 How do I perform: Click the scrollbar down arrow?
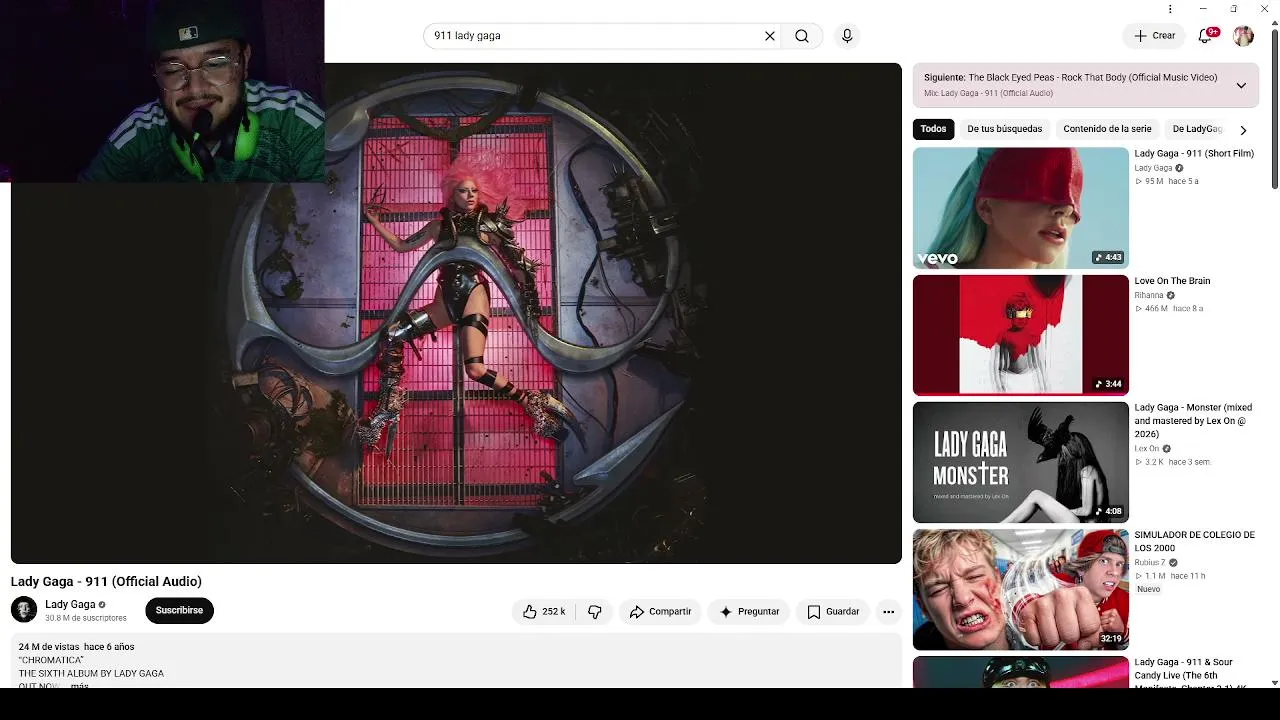pyautogui.click(x=1274, y=682)
